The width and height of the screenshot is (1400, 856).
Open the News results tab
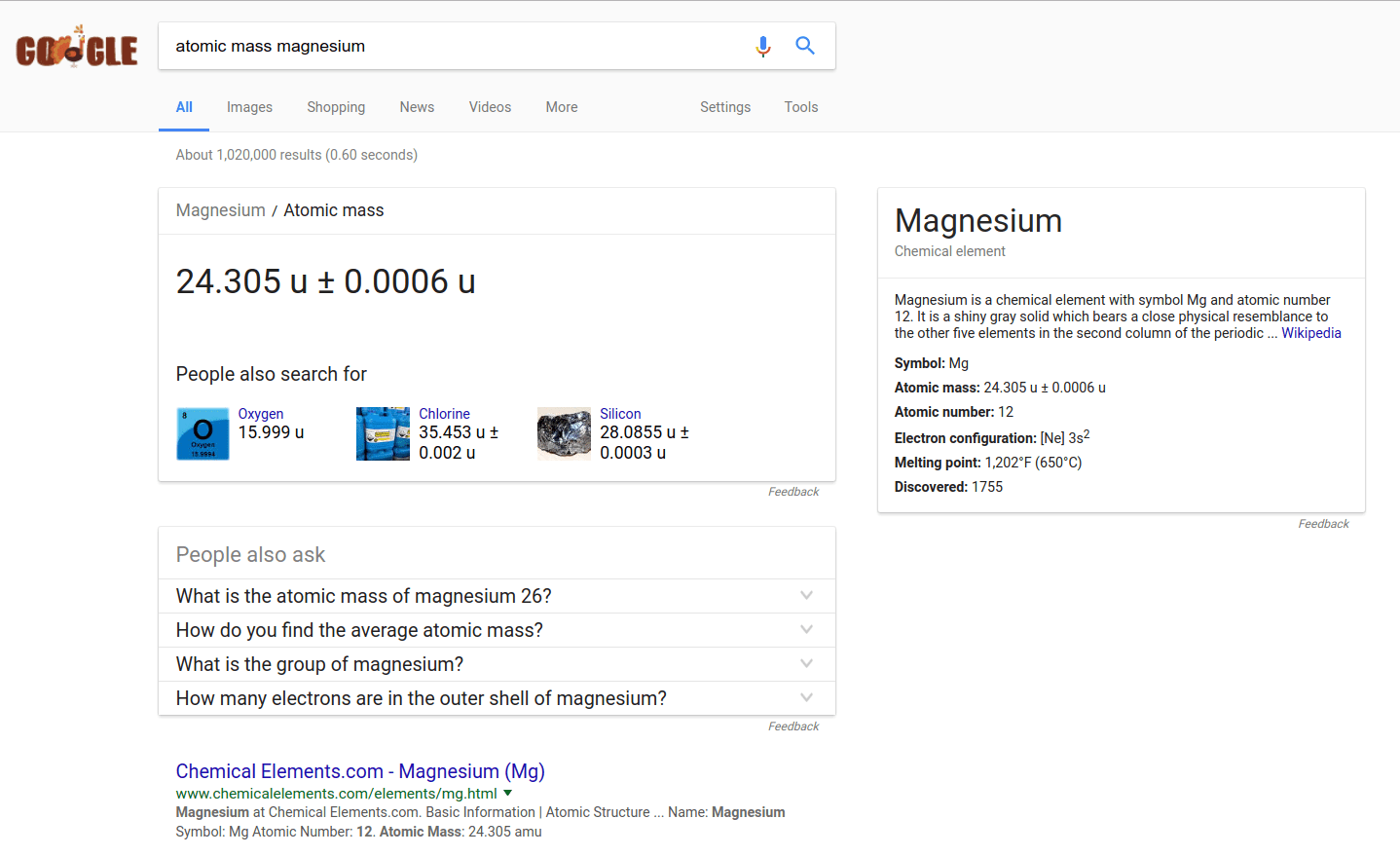[x=417, y=107]
